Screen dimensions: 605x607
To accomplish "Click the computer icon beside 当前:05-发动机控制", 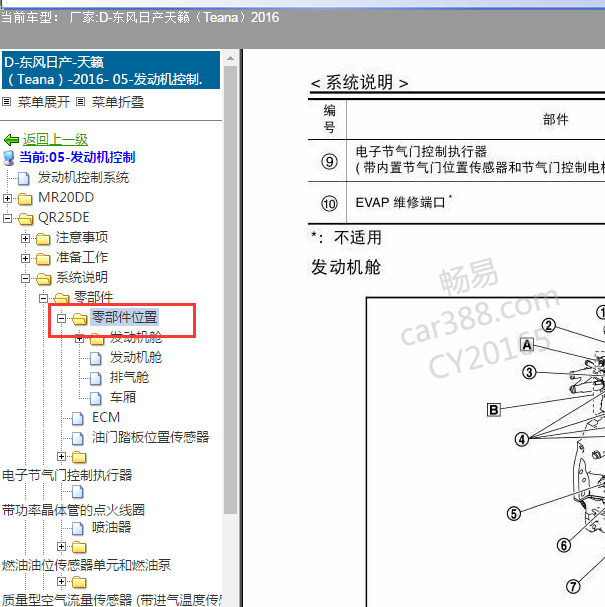I will (x=9, y=158).
